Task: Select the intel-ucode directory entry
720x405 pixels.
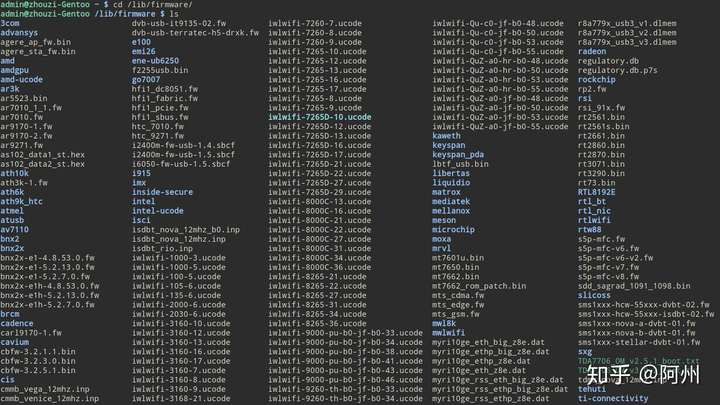Action: click(x=158, y=211)
